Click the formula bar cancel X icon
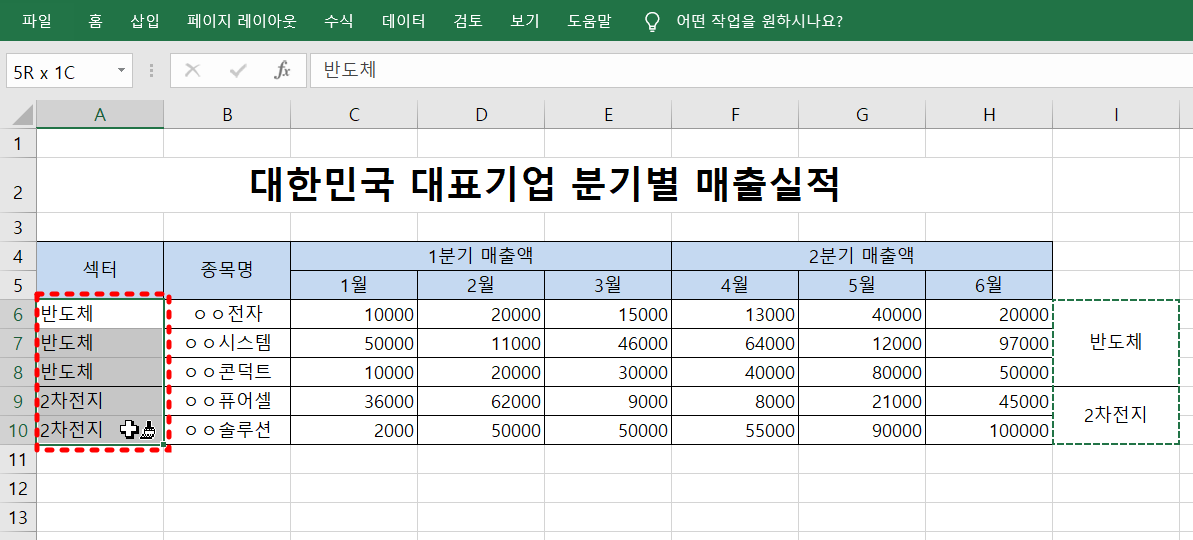The width and height of the screenshot is (1193, 540). click(192, 71)
